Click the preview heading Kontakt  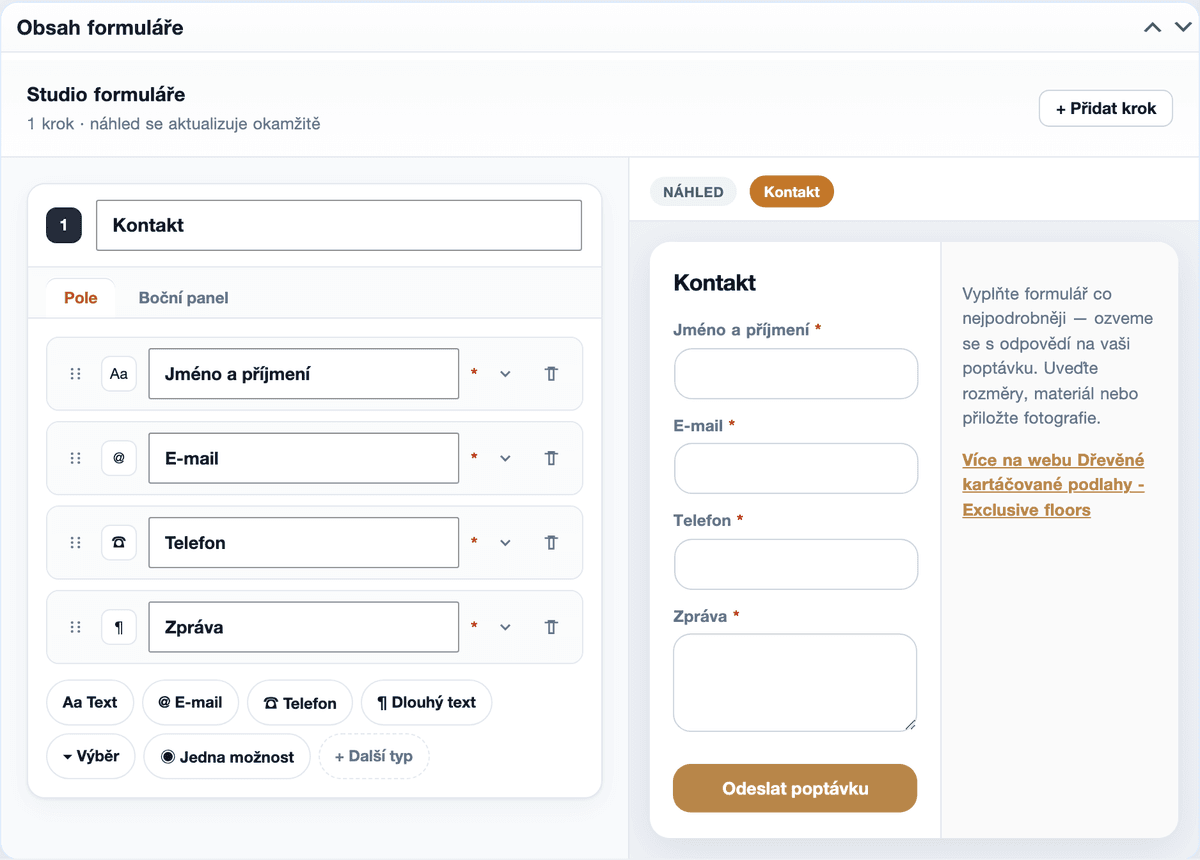point(715,283)
